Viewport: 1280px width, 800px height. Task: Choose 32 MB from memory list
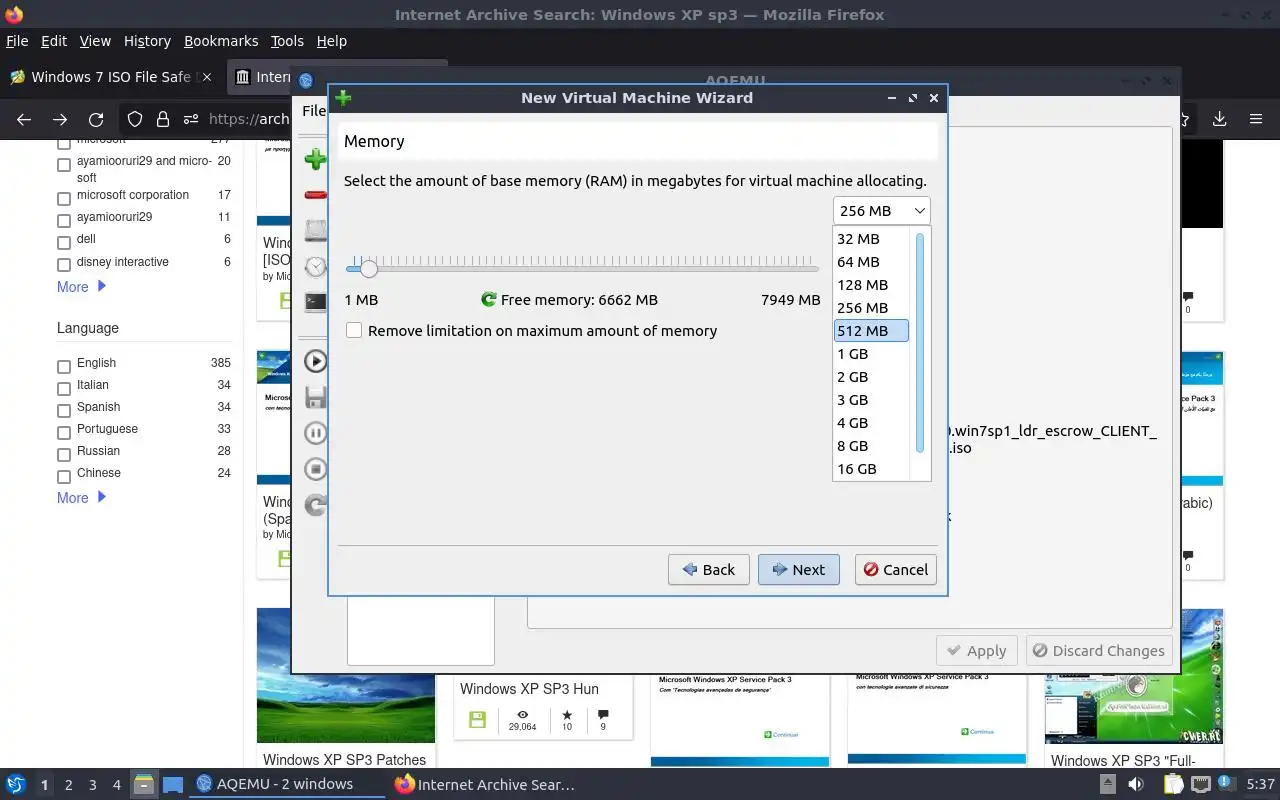(871, 238)
